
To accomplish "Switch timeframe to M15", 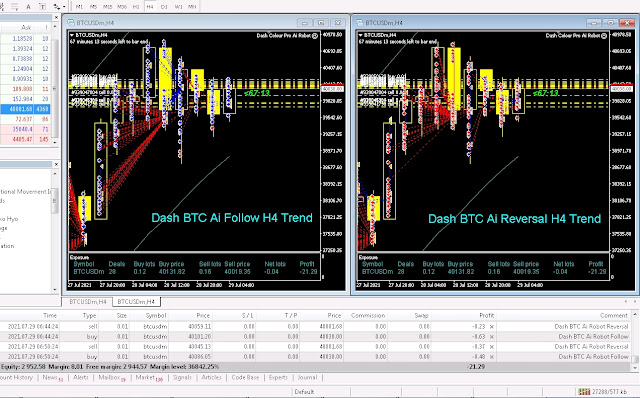I will 107,7.
